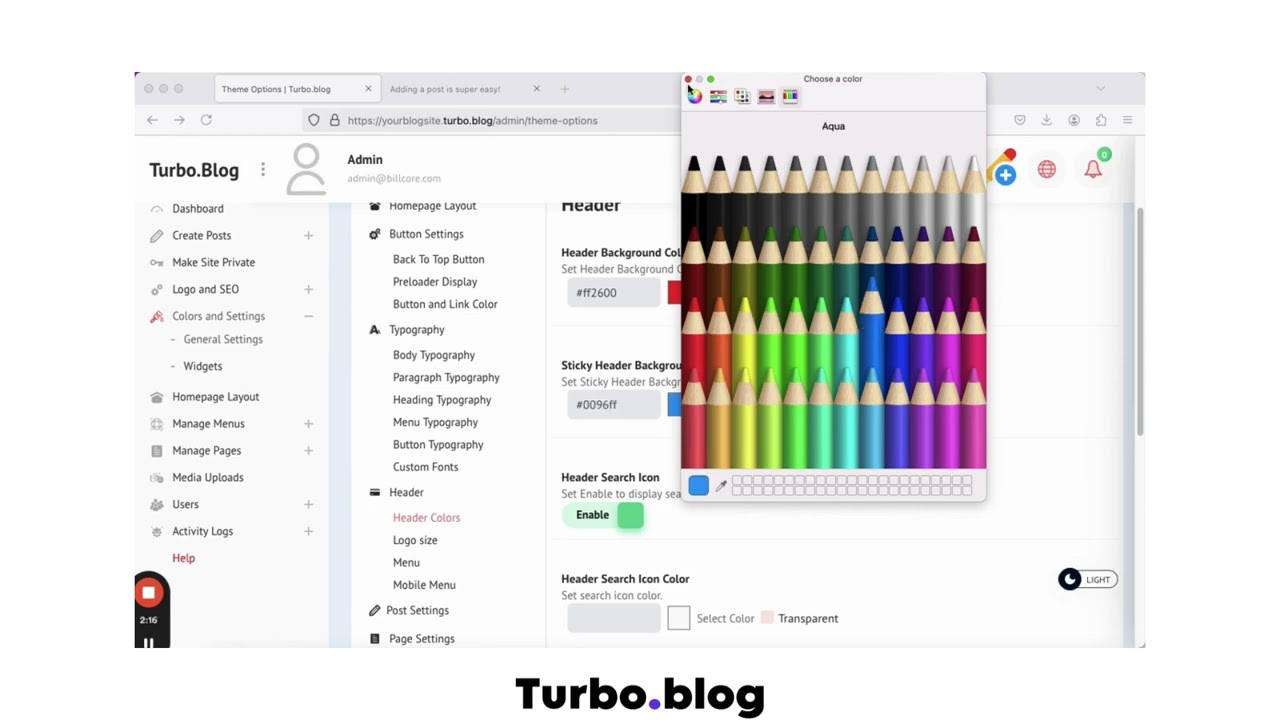
Task: Click Select Color for search icon
Action: click(725, 619)
